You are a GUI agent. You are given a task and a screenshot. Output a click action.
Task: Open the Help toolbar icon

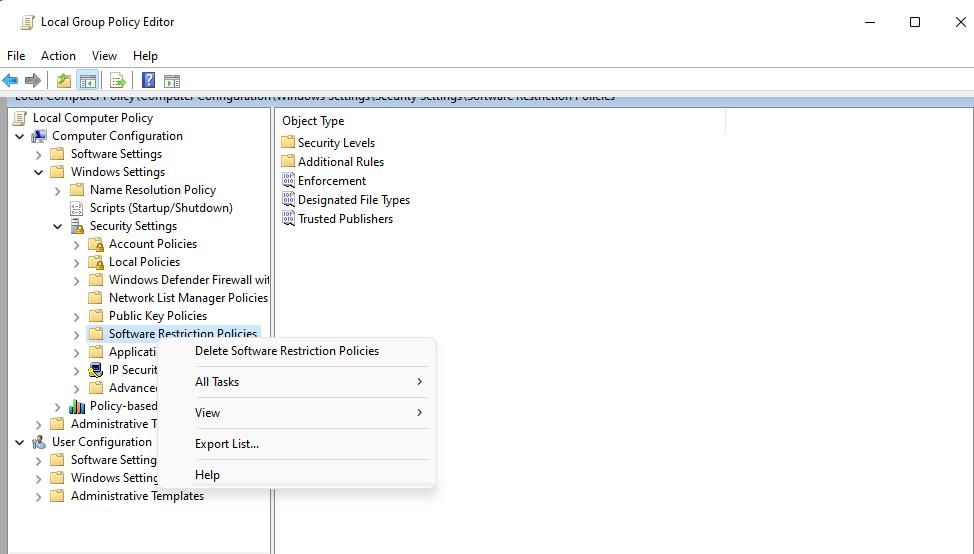pyautogui.click(x=148, y=81)
